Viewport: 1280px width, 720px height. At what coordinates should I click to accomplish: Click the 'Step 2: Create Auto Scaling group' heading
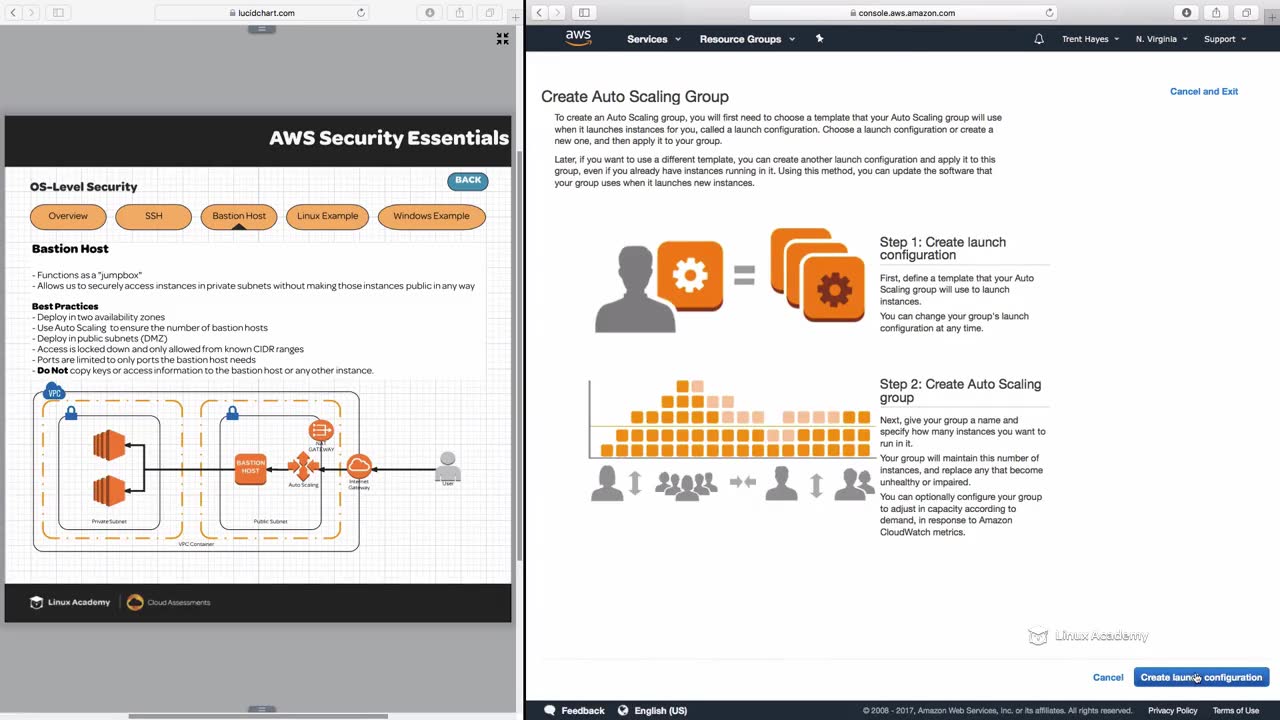point(960,390)
